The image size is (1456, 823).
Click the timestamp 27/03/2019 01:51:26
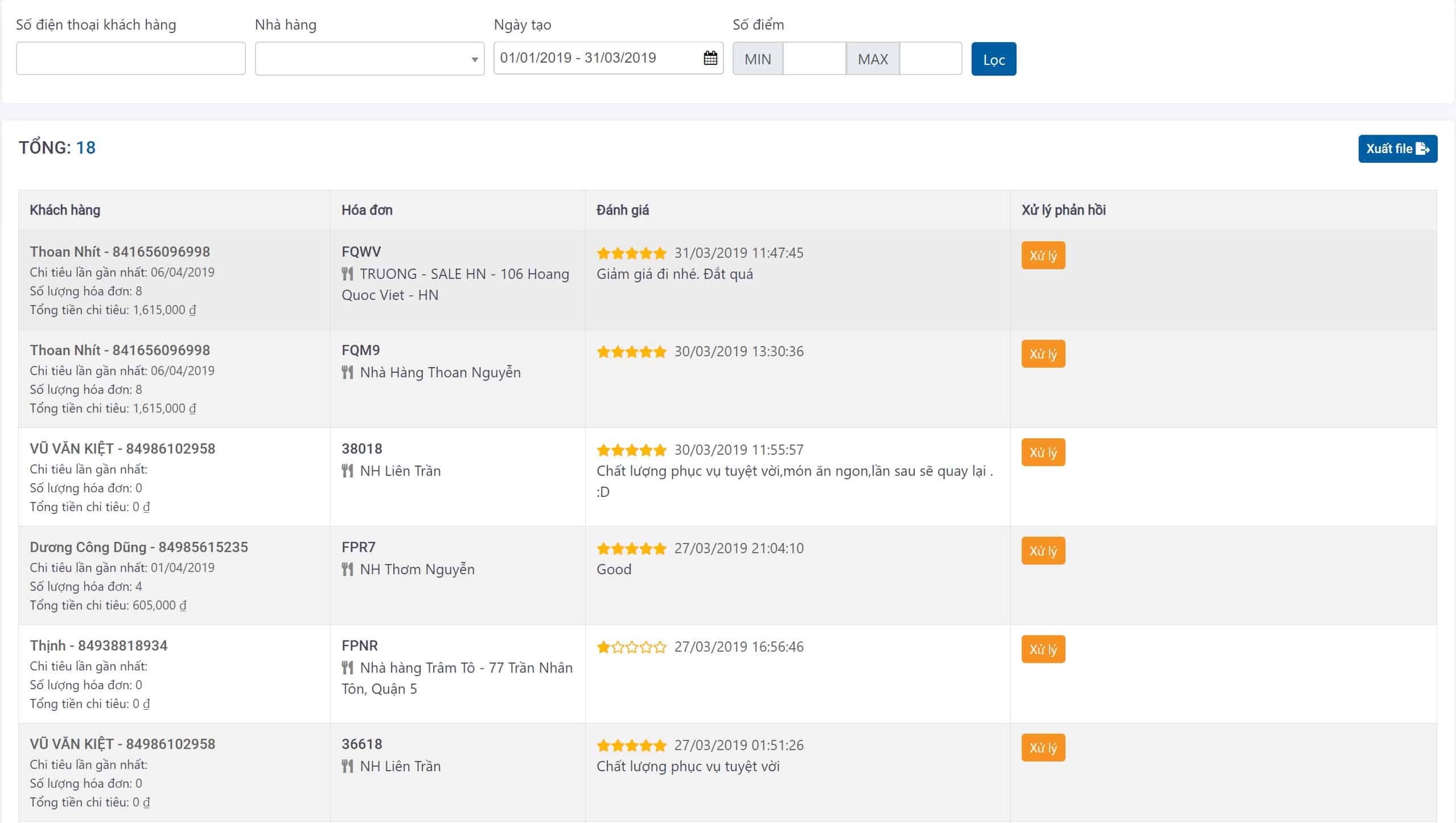click(739, 746)
